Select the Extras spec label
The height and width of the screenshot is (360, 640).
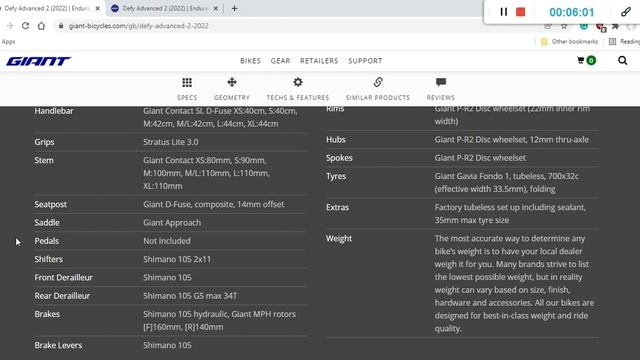(x=337, y=207)
